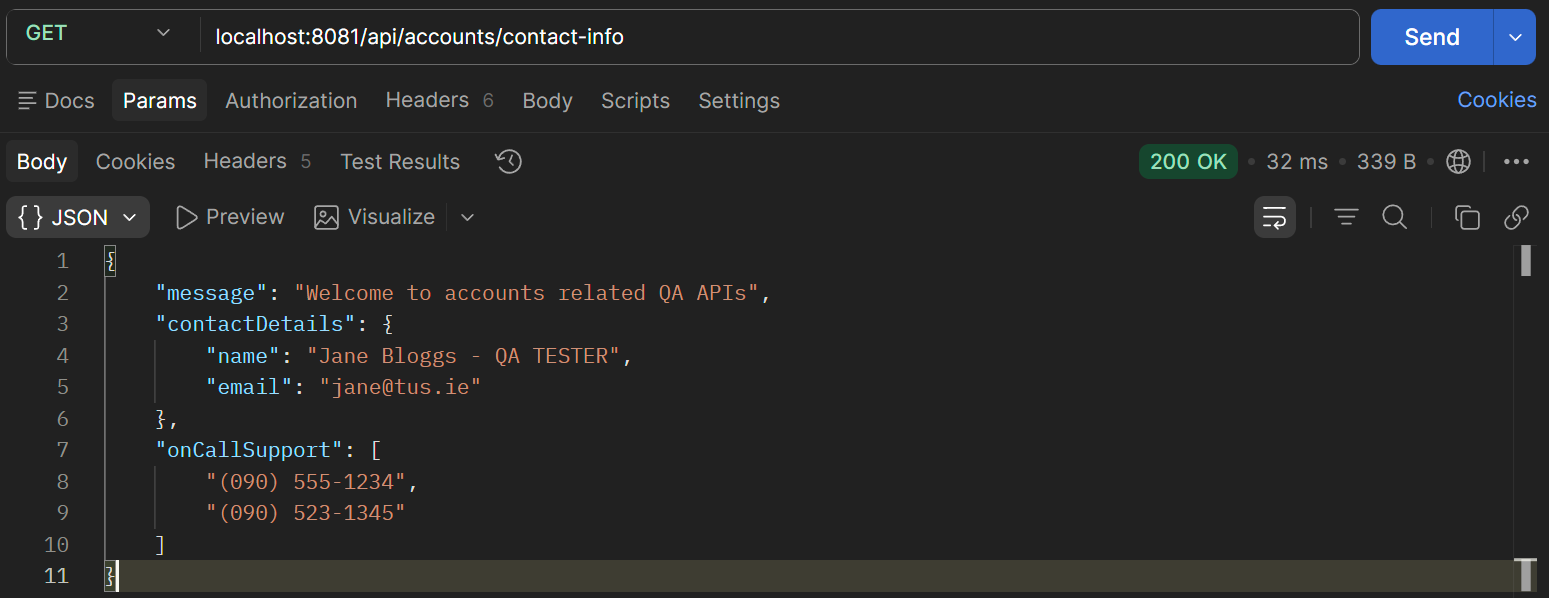Switch to Visualize view

[x=374, y=217]
